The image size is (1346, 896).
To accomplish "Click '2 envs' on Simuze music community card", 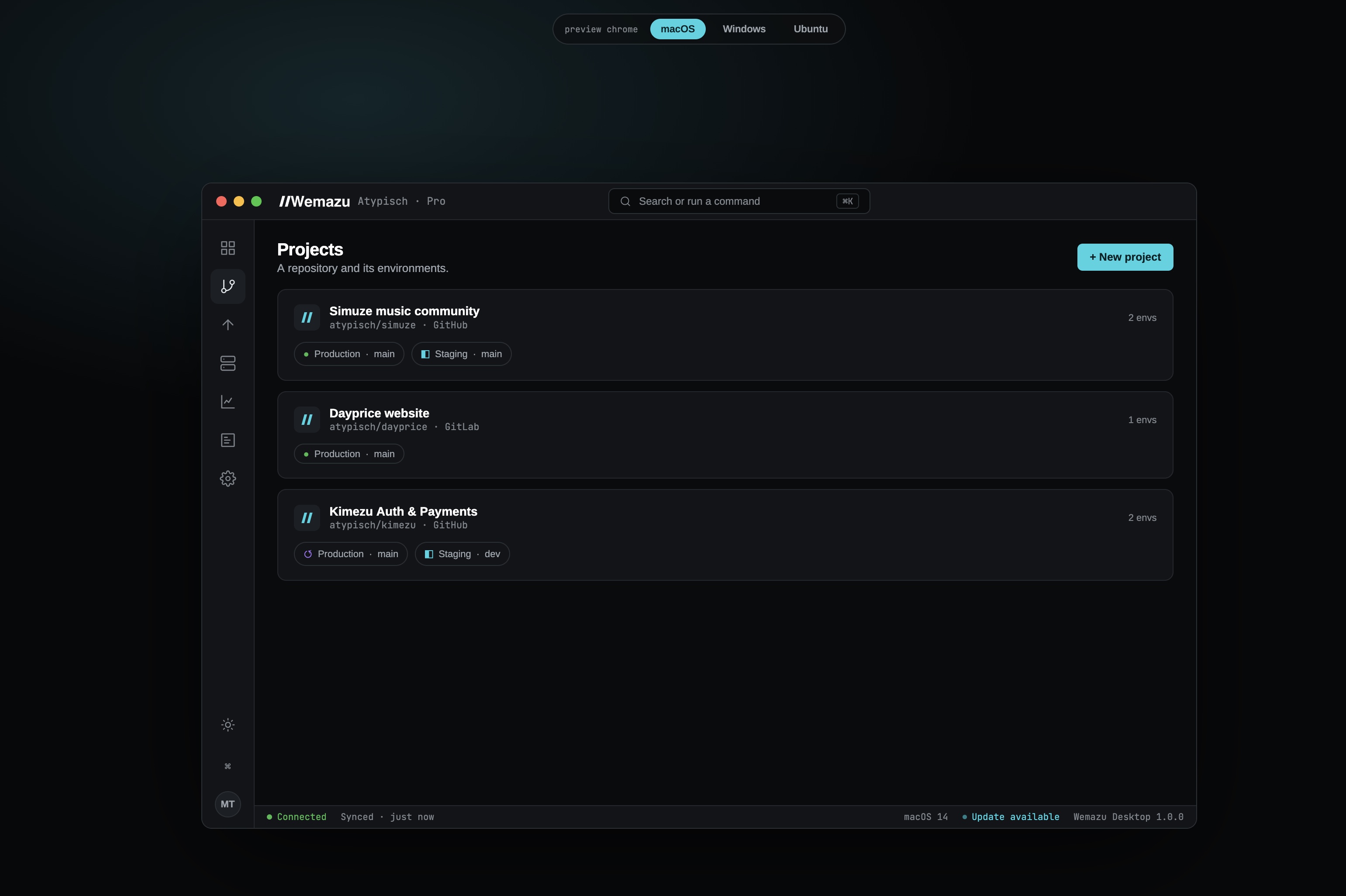I will (x=1142, y=318).
